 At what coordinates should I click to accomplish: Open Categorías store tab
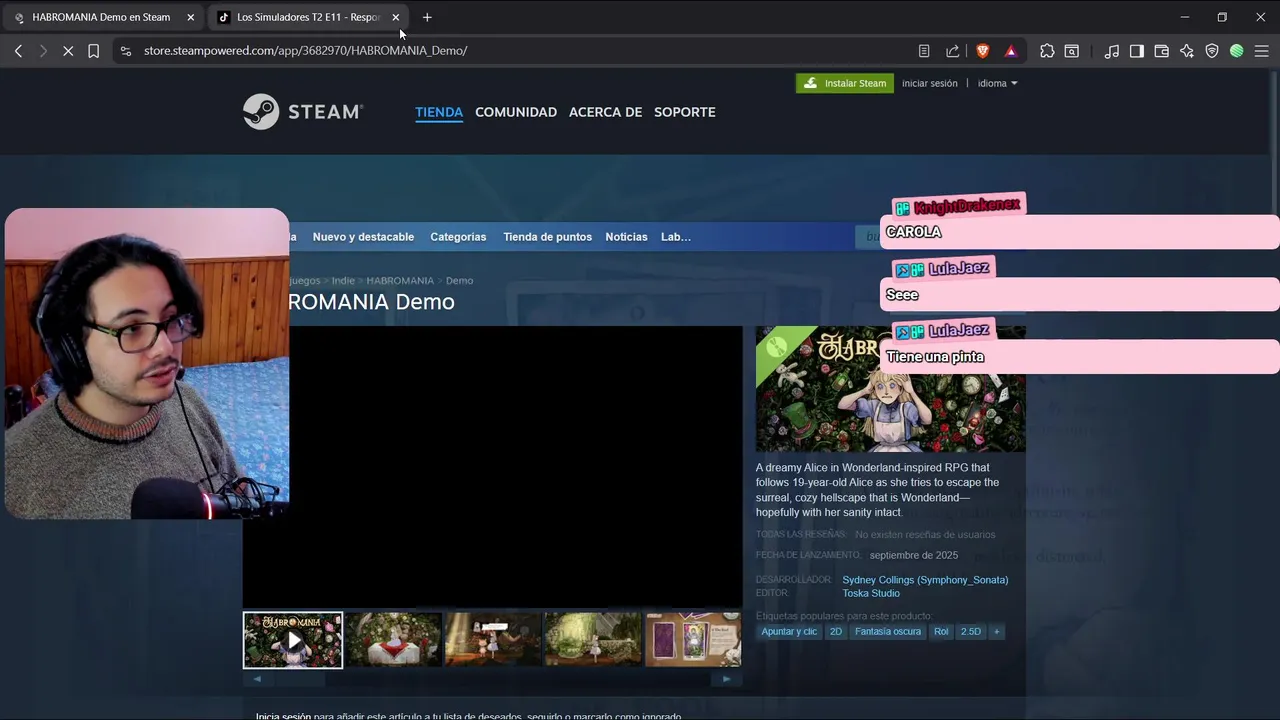(x=458, y=237)
